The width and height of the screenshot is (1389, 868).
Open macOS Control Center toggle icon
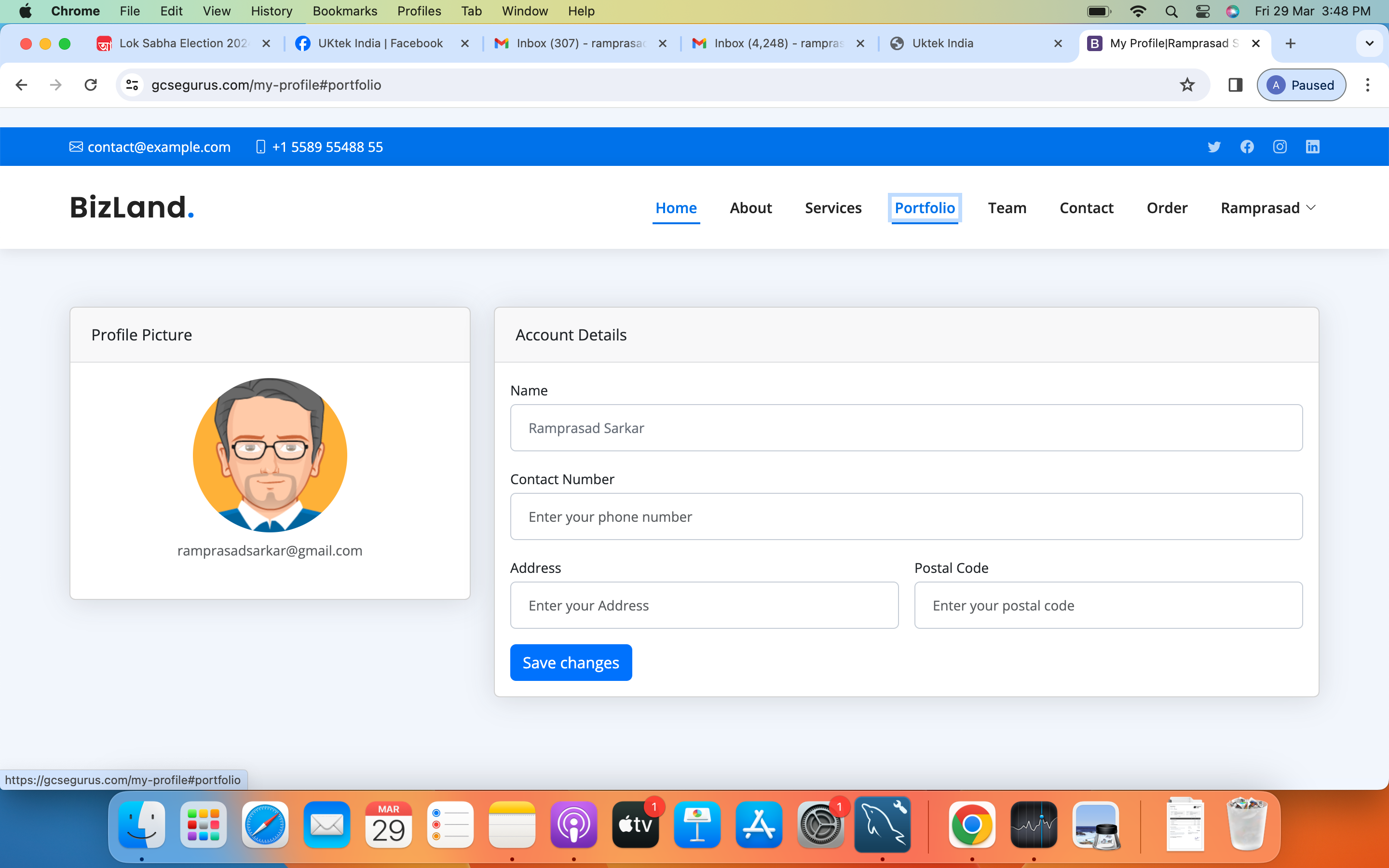coord(1202,11)
